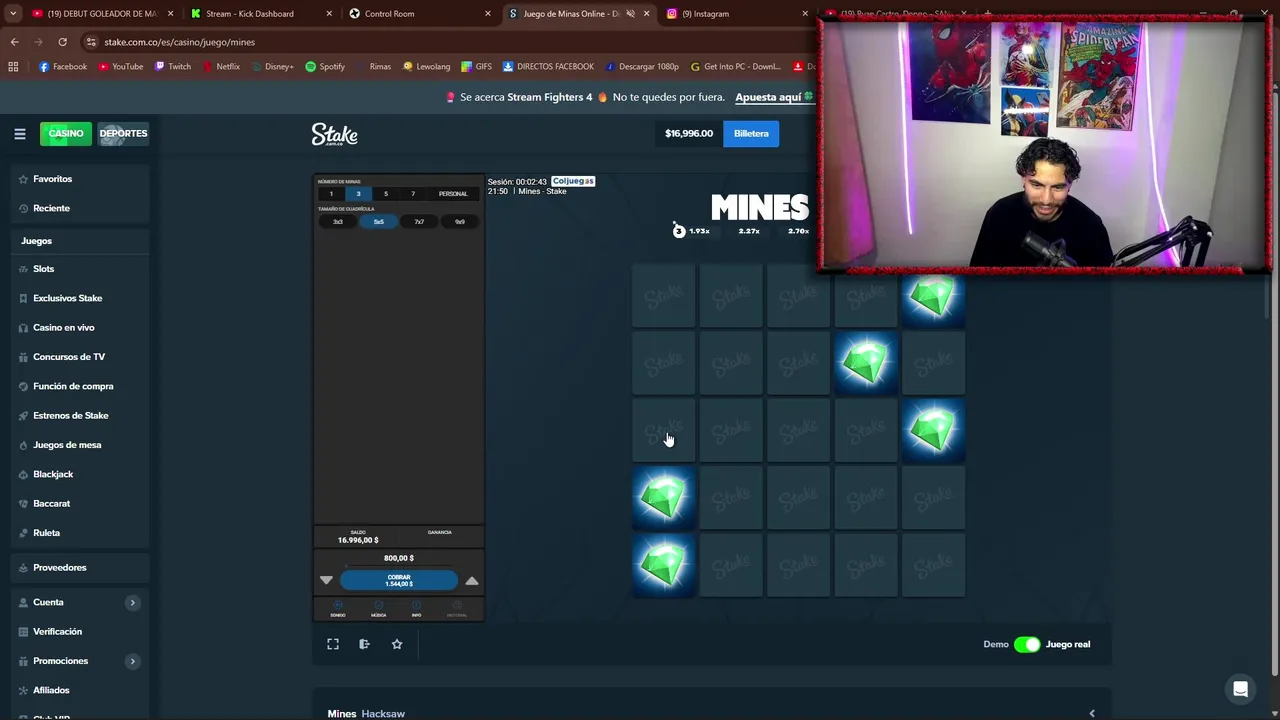Switch to Stream - Kick Dashboard tab
Image resolution: width=1280 pixels, height=720 pixels.
tap(260, 14)
